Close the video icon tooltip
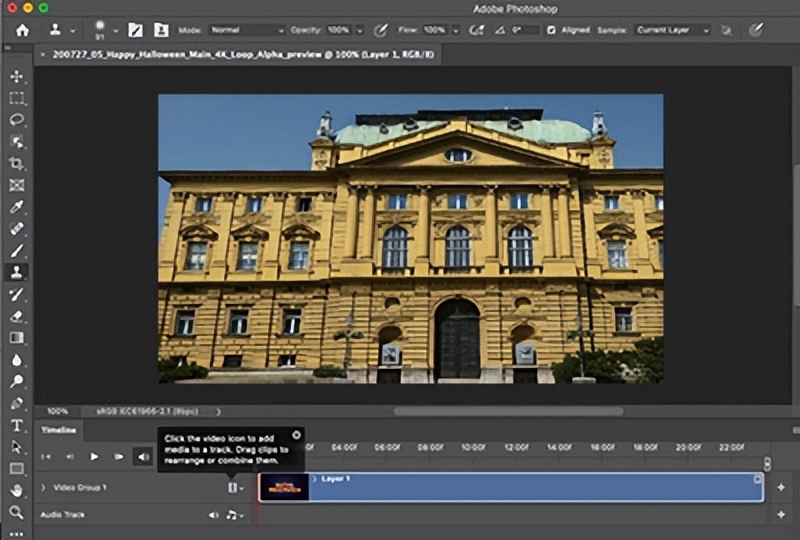This screenshot has height=540, width=800. click(297, 435)
